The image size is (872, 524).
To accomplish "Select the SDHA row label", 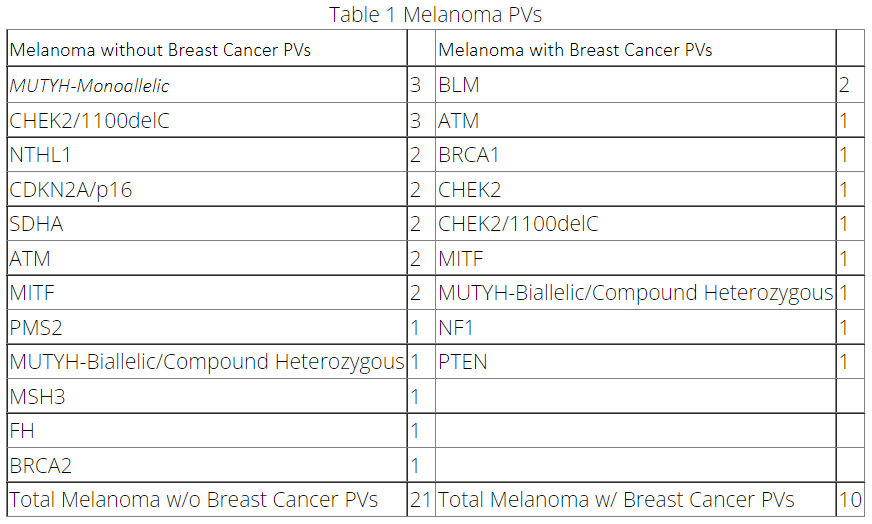I will 37,224.
